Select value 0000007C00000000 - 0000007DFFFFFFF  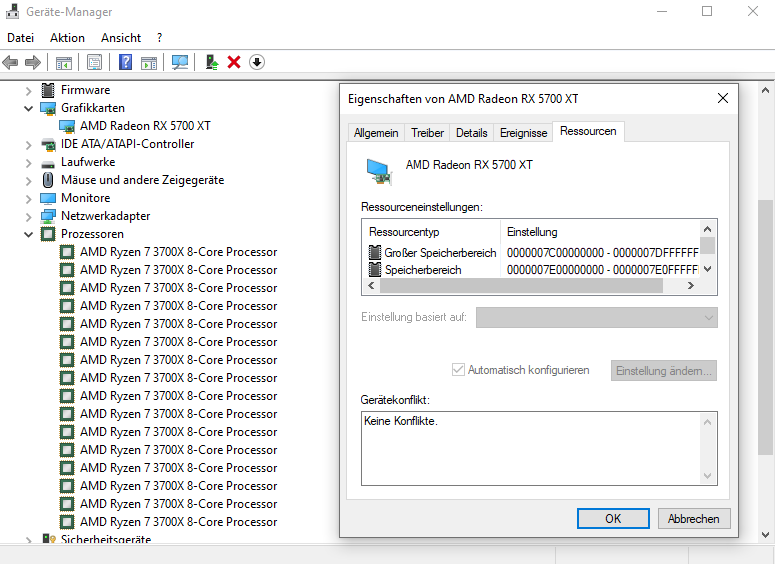pyautogui.click(x=603, y=253)
